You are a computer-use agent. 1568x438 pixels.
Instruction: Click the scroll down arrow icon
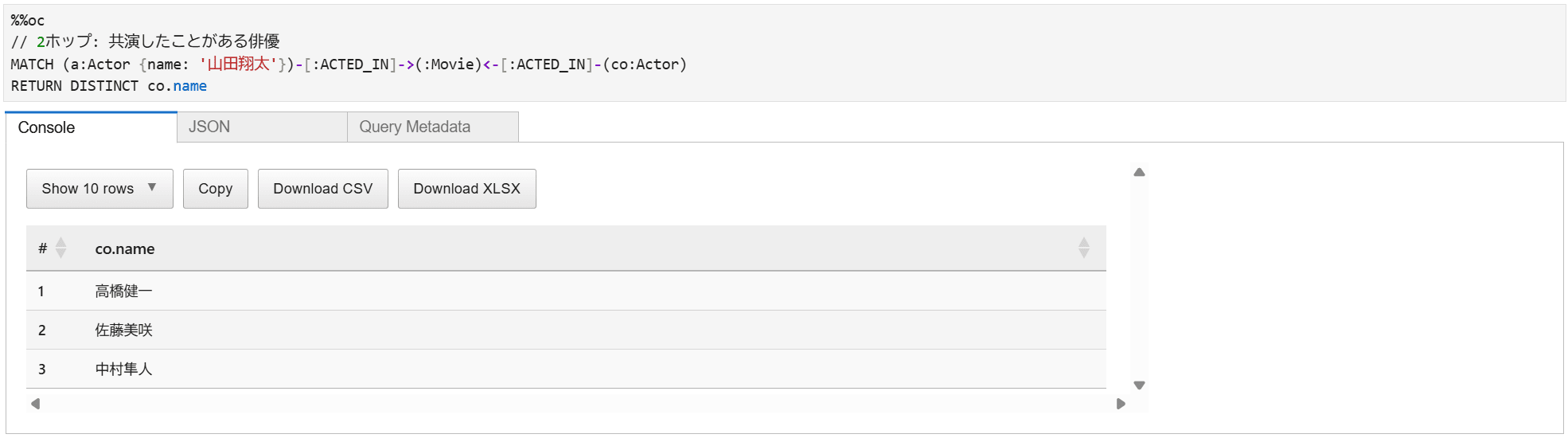click(1139, 385)
